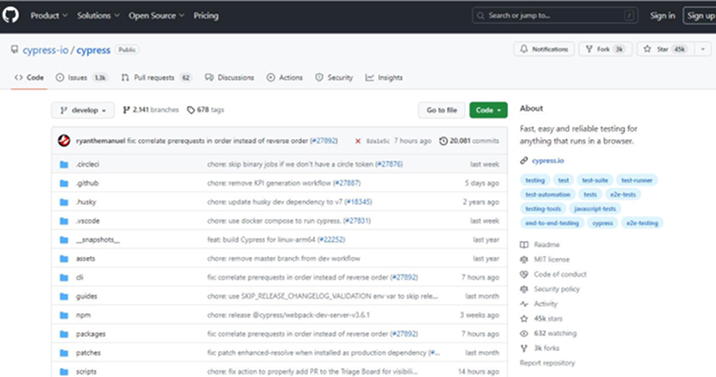Viewport: 716px width, 377px height.
Task: Open the cypress-io organization link
Action: tap(45, 50)
